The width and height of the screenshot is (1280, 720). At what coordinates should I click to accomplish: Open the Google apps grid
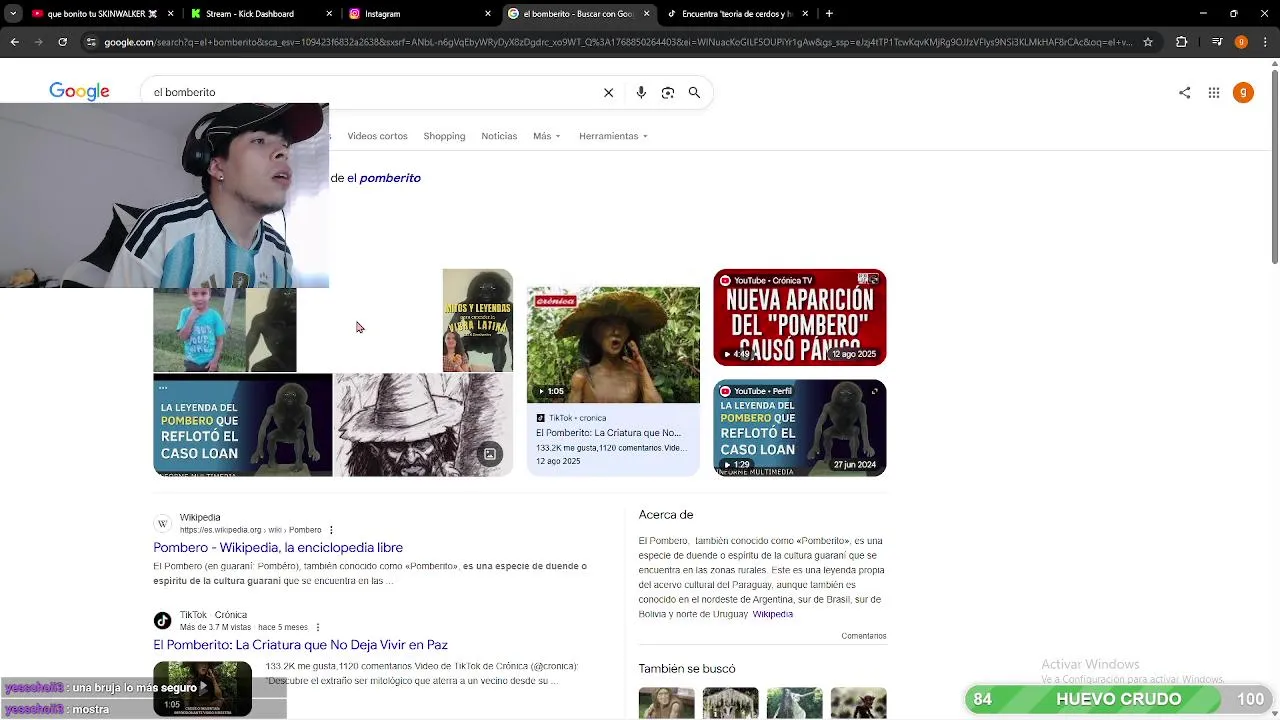[1214, 92]
